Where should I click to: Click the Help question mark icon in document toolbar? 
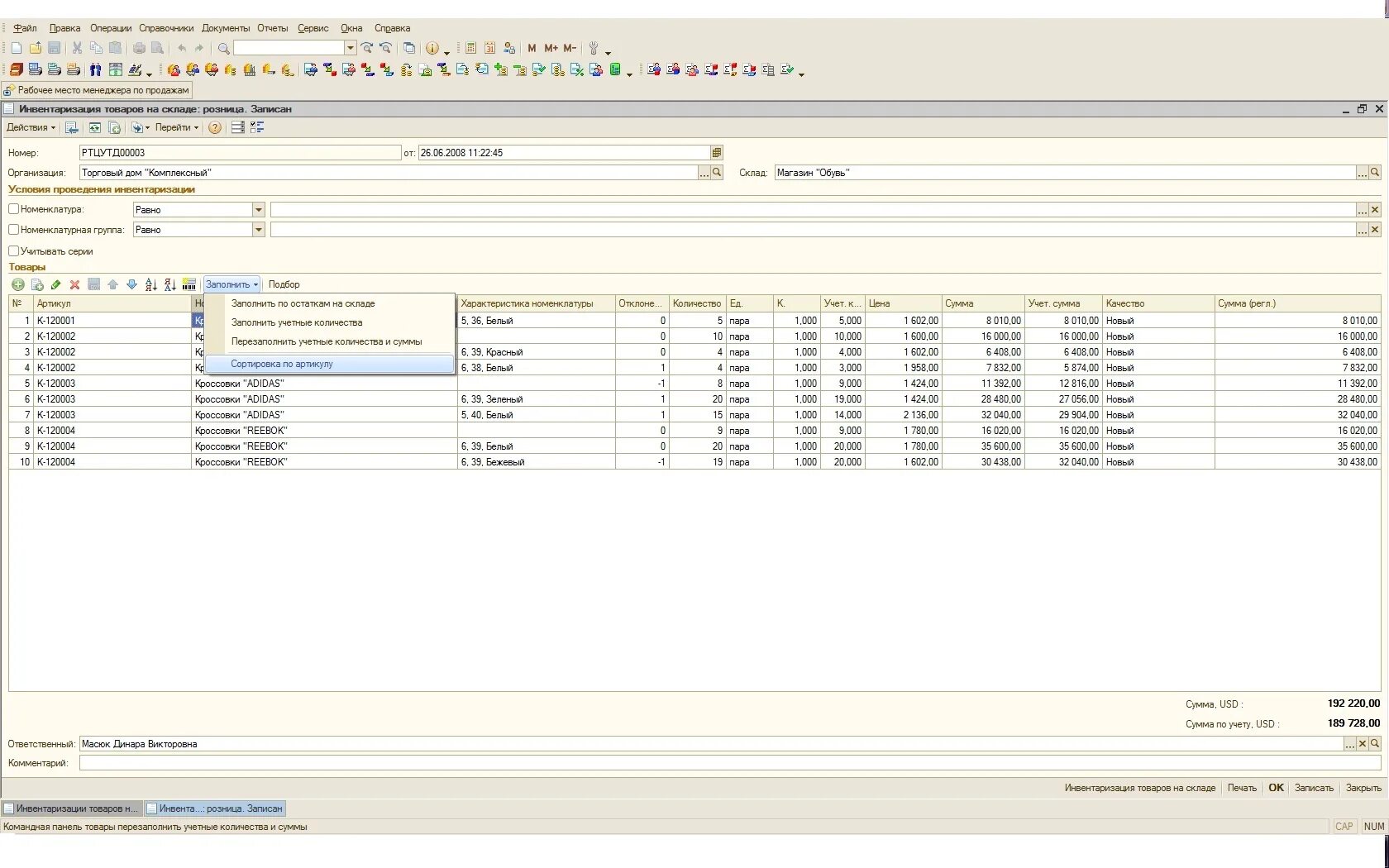215,127
